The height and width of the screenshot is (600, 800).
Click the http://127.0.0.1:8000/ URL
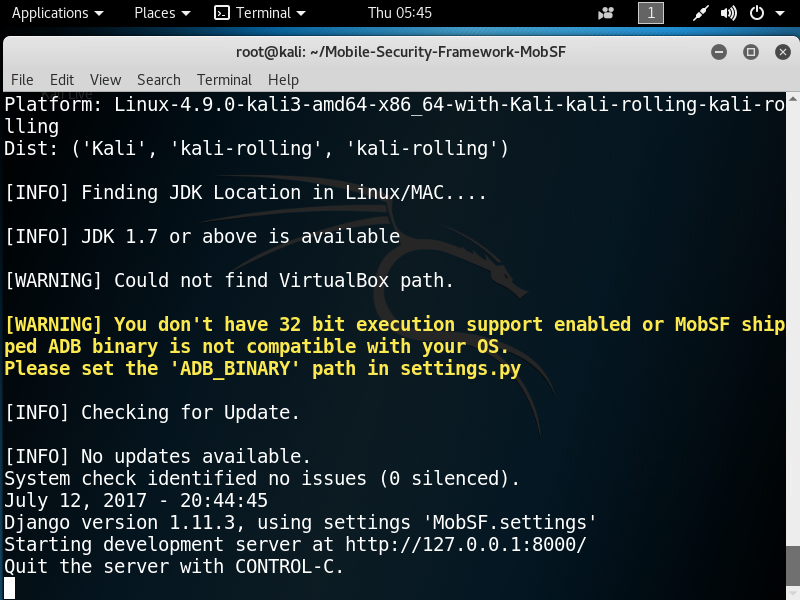(x=466, y=544)
